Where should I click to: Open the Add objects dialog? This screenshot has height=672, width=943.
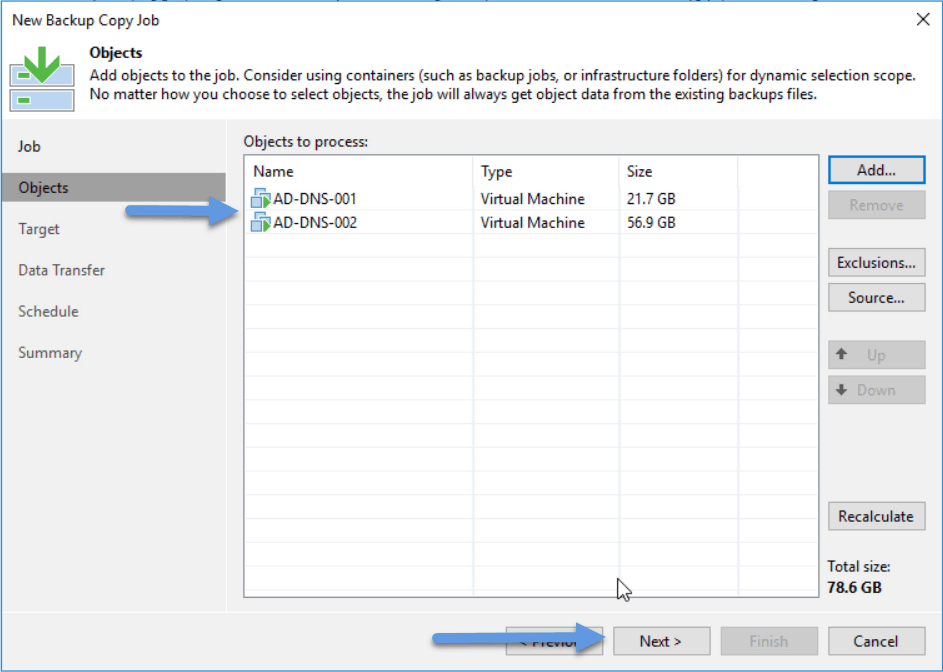click(876, 170)
